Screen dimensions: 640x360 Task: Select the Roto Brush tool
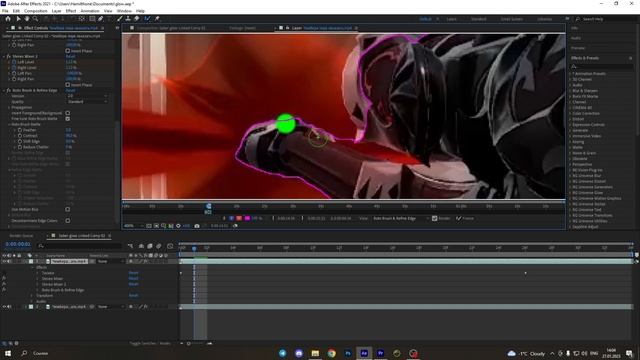pyautogui.click(x=147, y=19)
